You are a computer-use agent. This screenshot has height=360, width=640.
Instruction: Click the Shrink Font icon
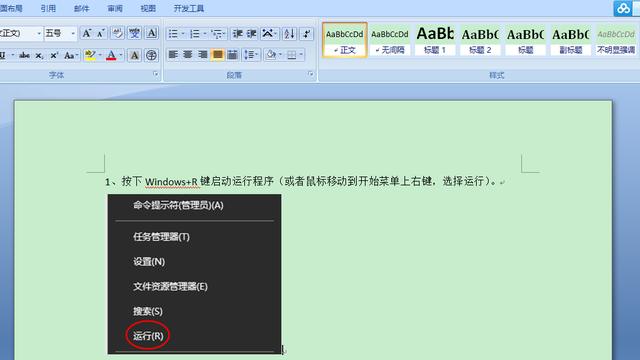101,33
